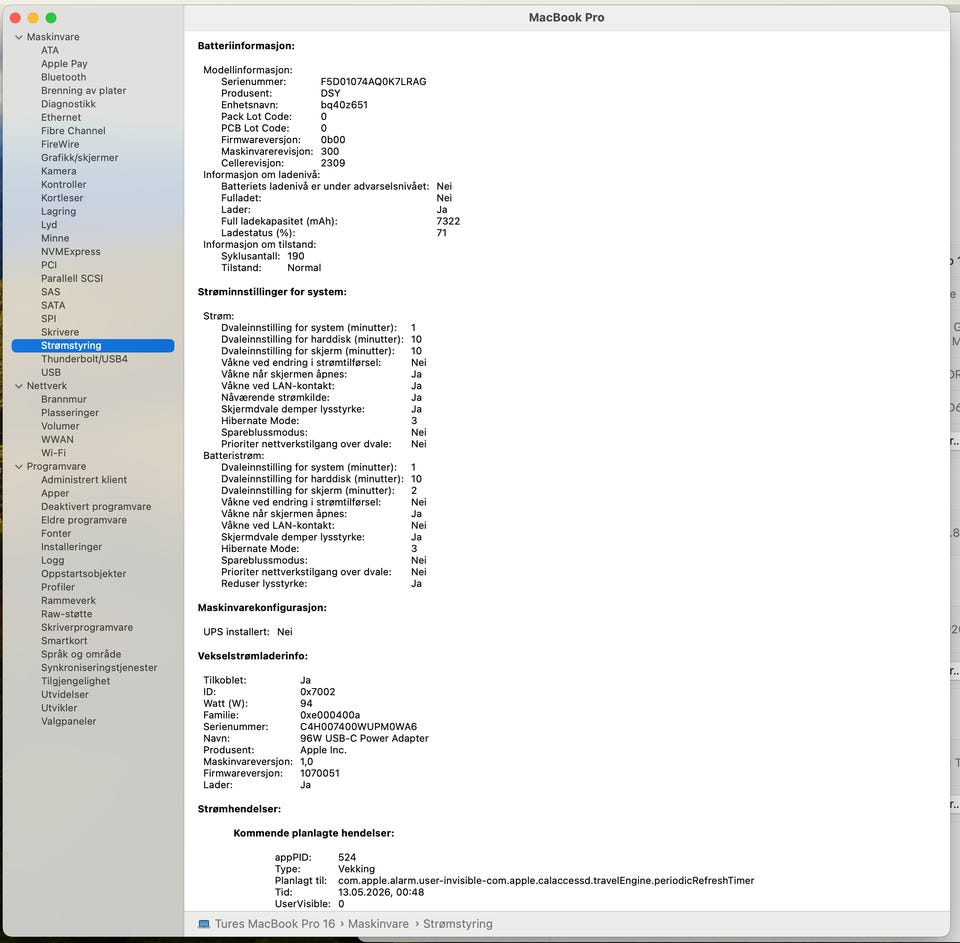Collapse the Maskinvare section
The height and width of the screenshot is (943, 960).
[19, 37]
